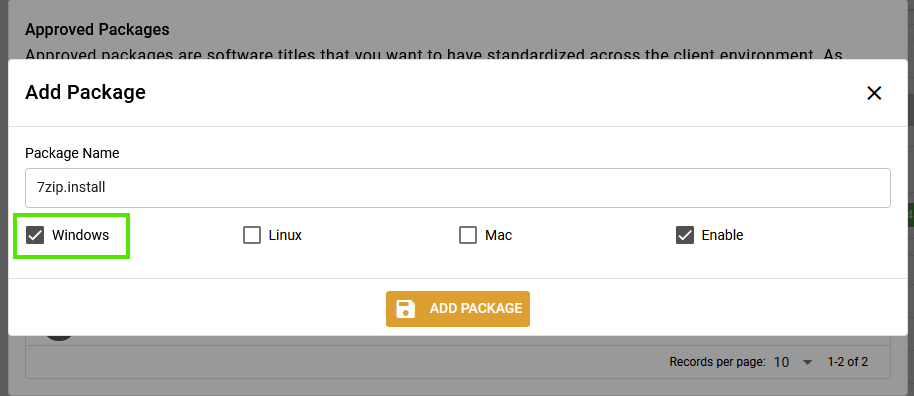
Task: Click the Package Name field label
Action: point(72,153)
